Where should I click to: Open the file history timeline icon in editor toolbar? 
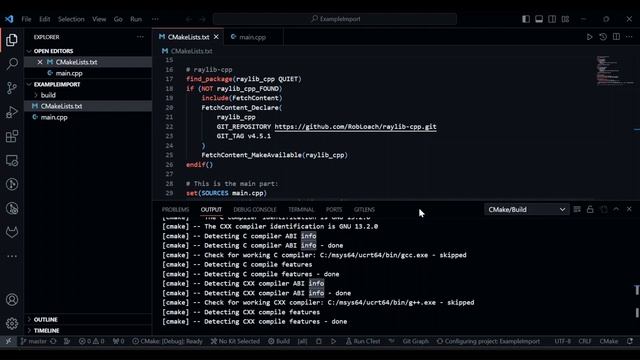603,37
